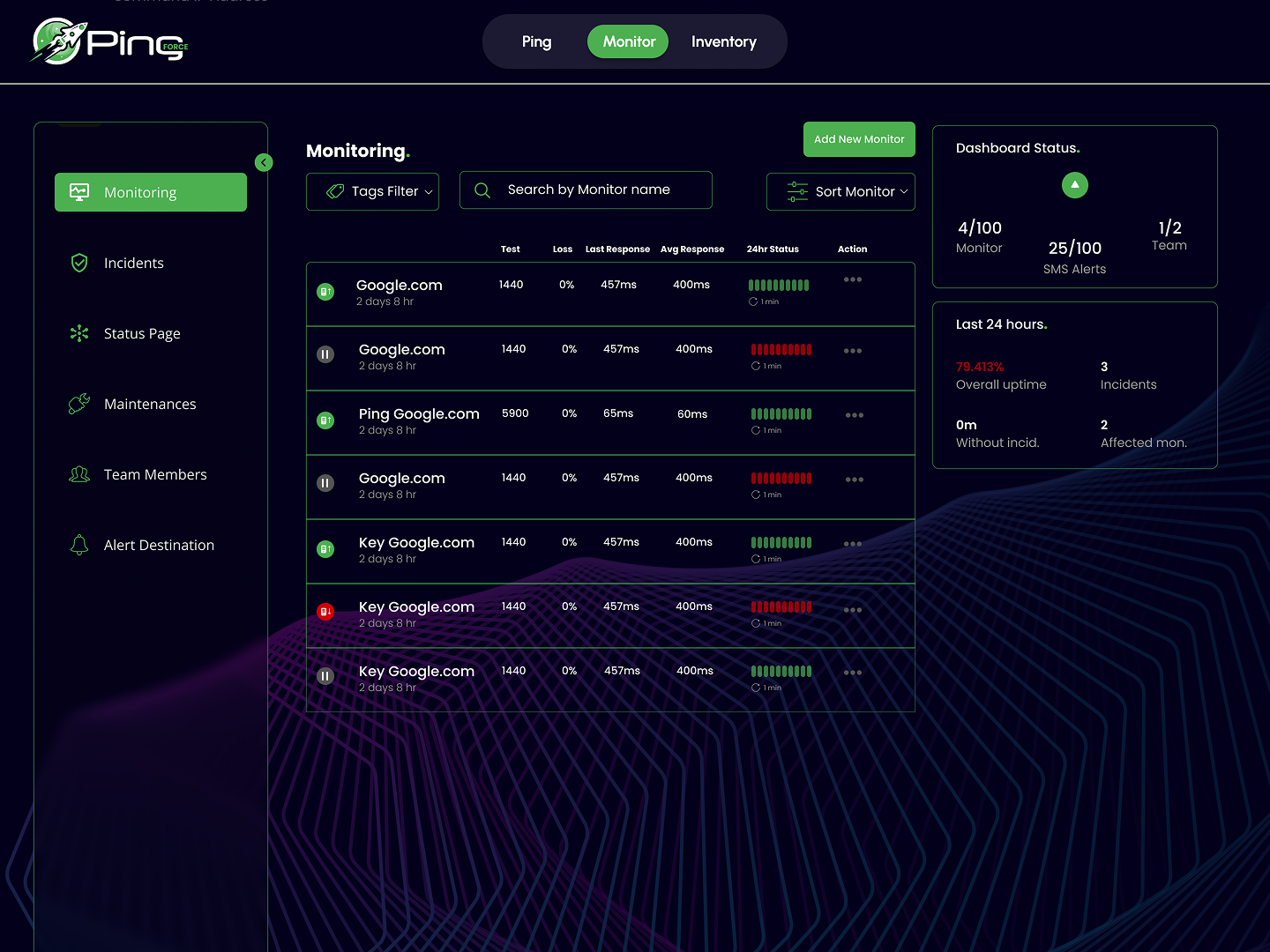Select Monitoring in the sidebar
Screen dimensions: 1270x952
coord(151,192)
